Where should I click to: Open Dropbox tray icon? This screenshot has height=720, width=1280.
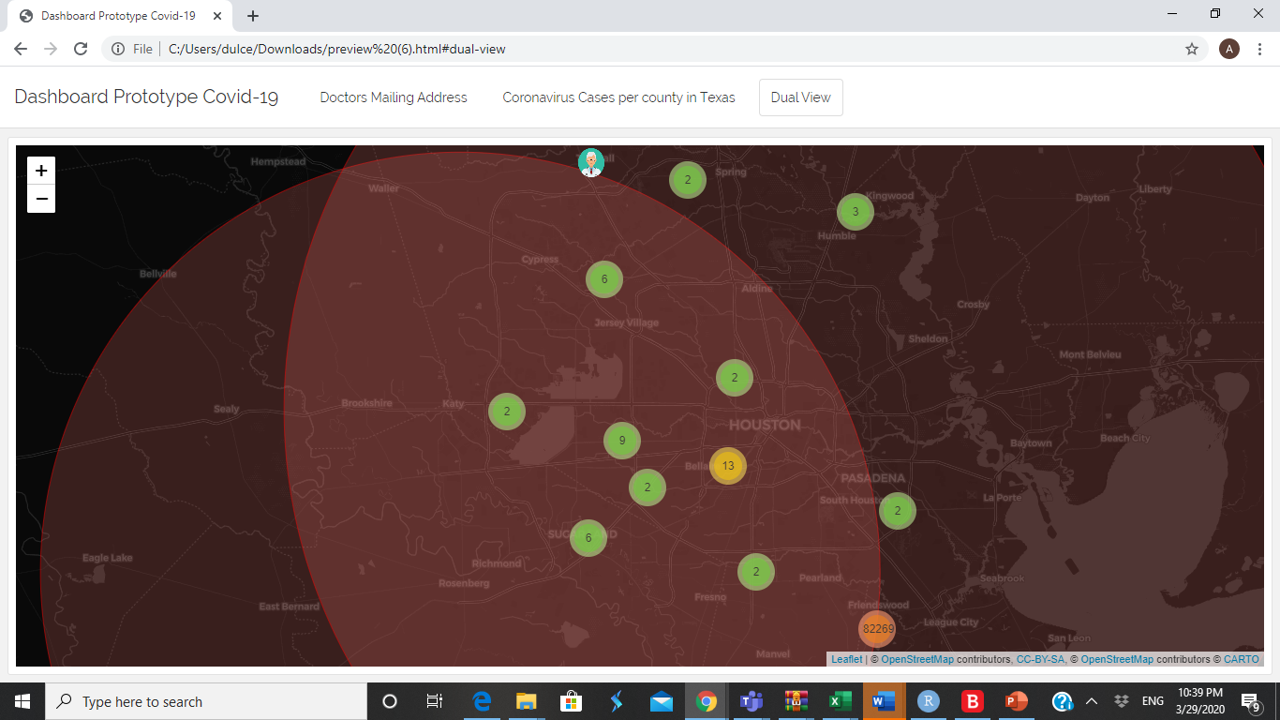(x=1121, y=701)
